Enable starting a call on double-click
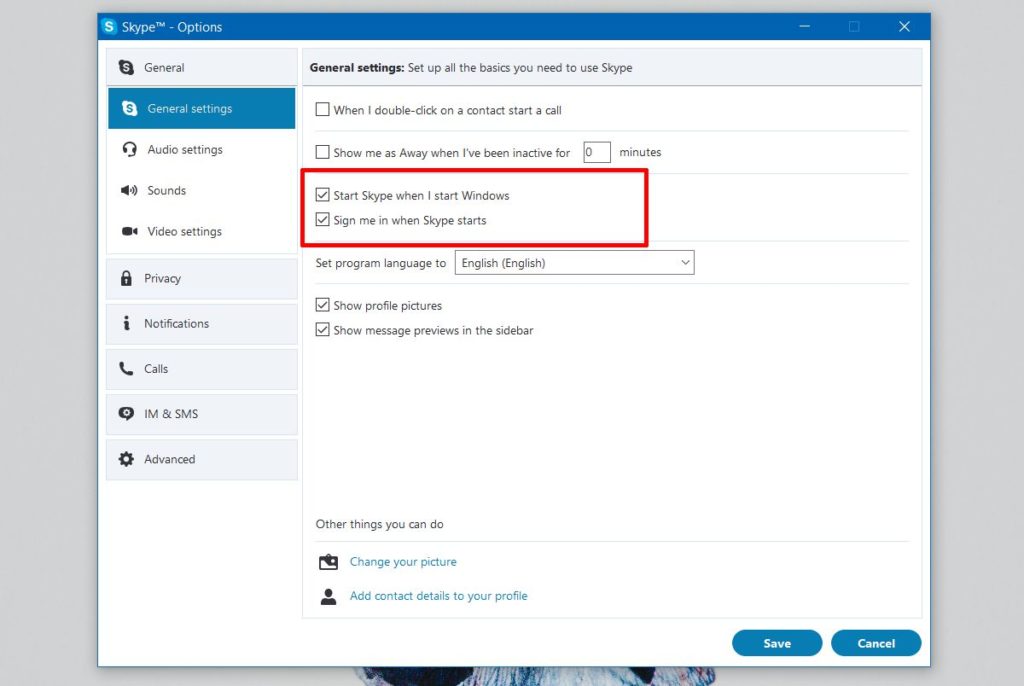This screenshot has width=1024, height=686. (322, 110)
